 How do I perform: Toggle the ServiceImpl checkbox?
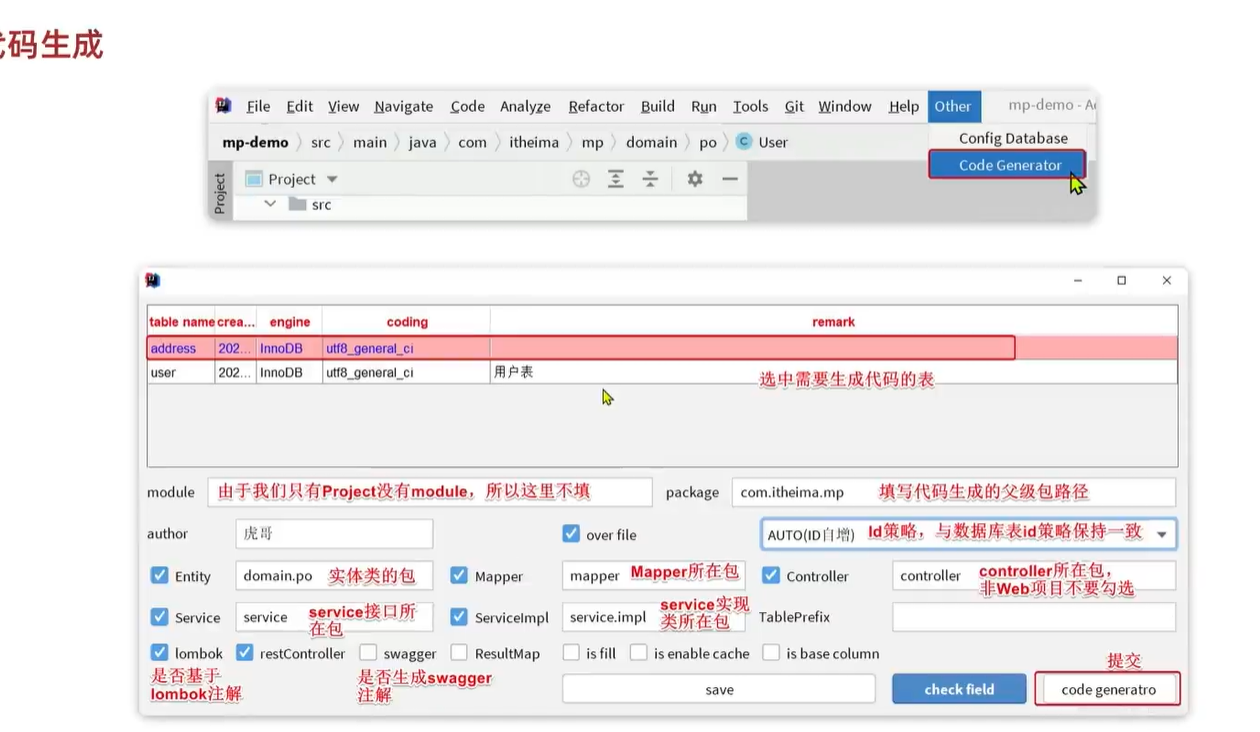(459, 616)
